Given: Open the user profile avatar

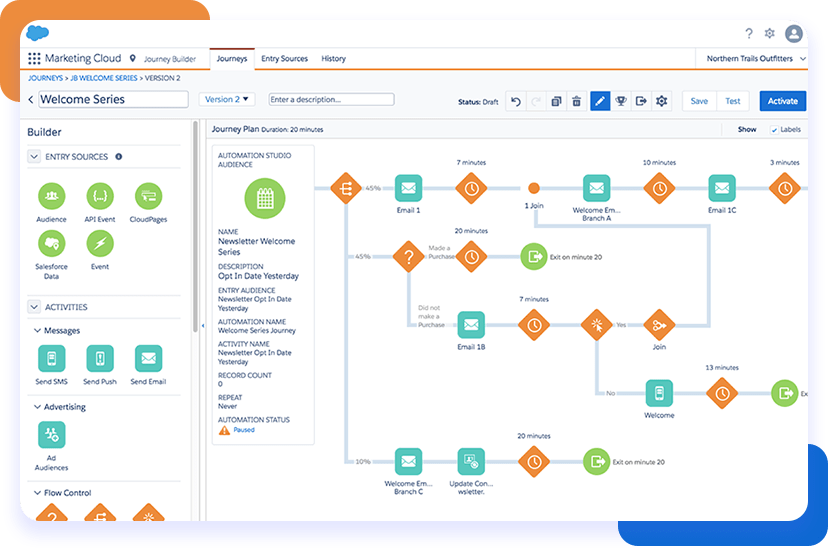Looking at the screenshot, I should point(794,33).
